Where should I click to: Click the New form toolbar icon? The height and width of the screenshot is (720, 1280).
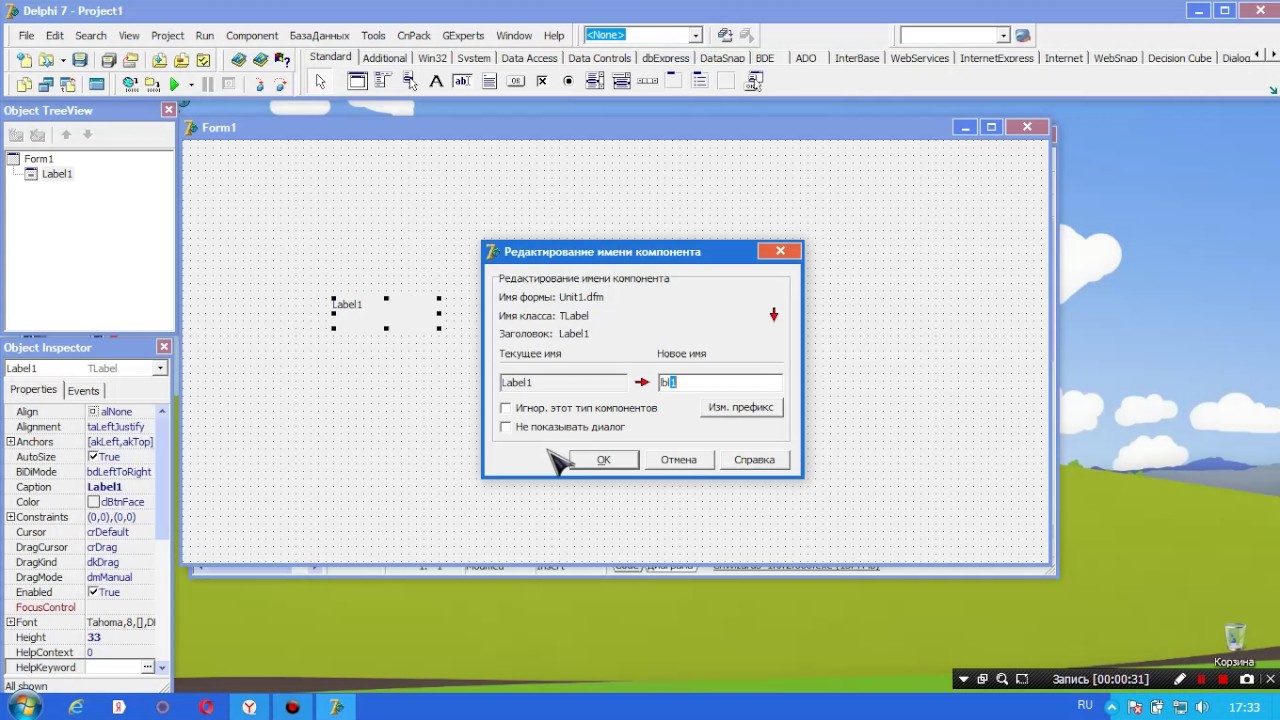pos(97,84)
